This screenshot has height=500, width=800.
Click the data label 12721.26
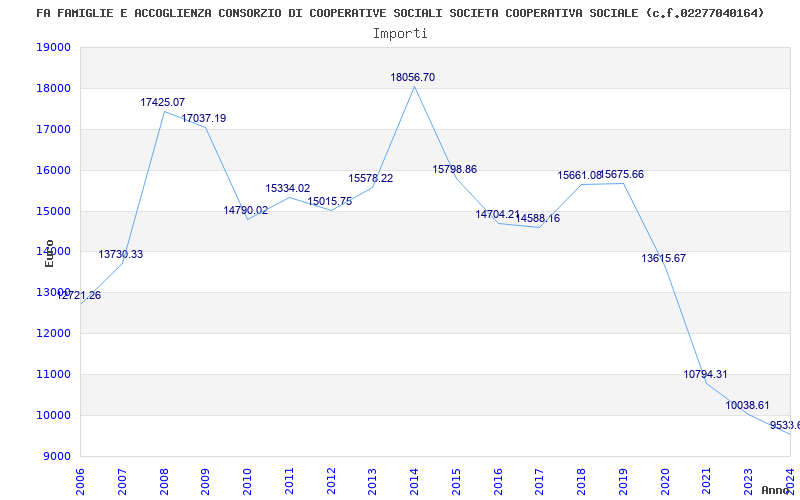[x=79, y=295]
